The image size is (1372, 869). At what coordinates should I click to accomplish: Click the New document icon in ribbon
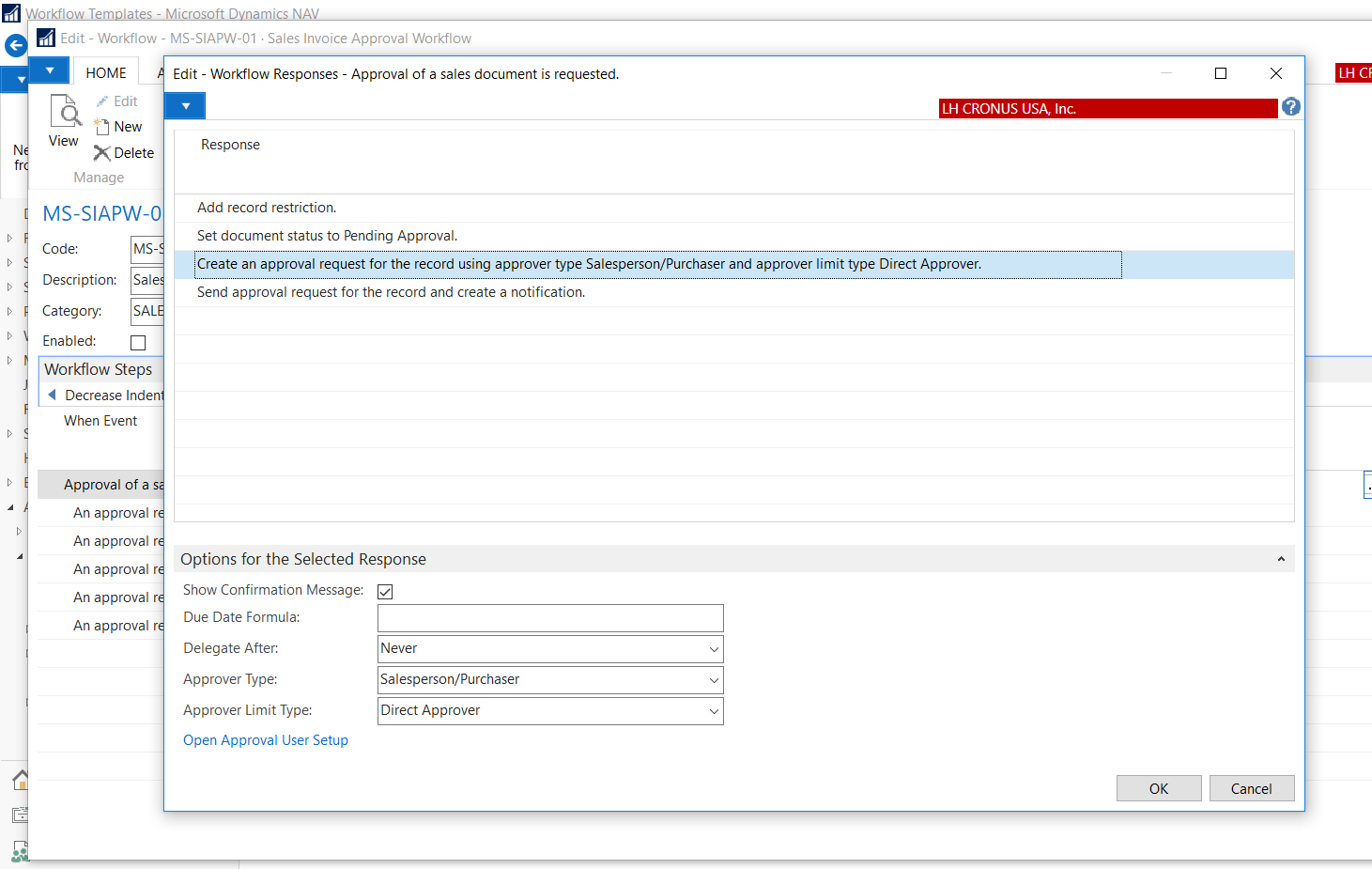coord(101,127)
